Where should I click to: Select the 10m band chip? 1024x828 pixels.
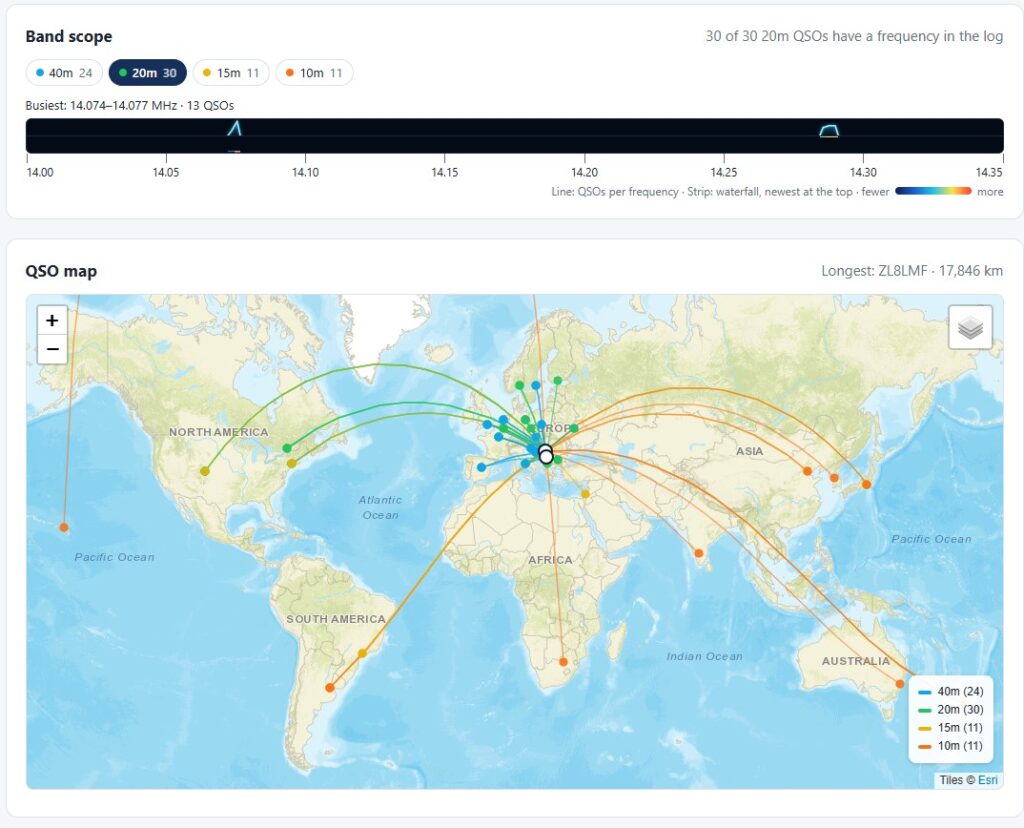pyautogui.click(x=314, y=72)
